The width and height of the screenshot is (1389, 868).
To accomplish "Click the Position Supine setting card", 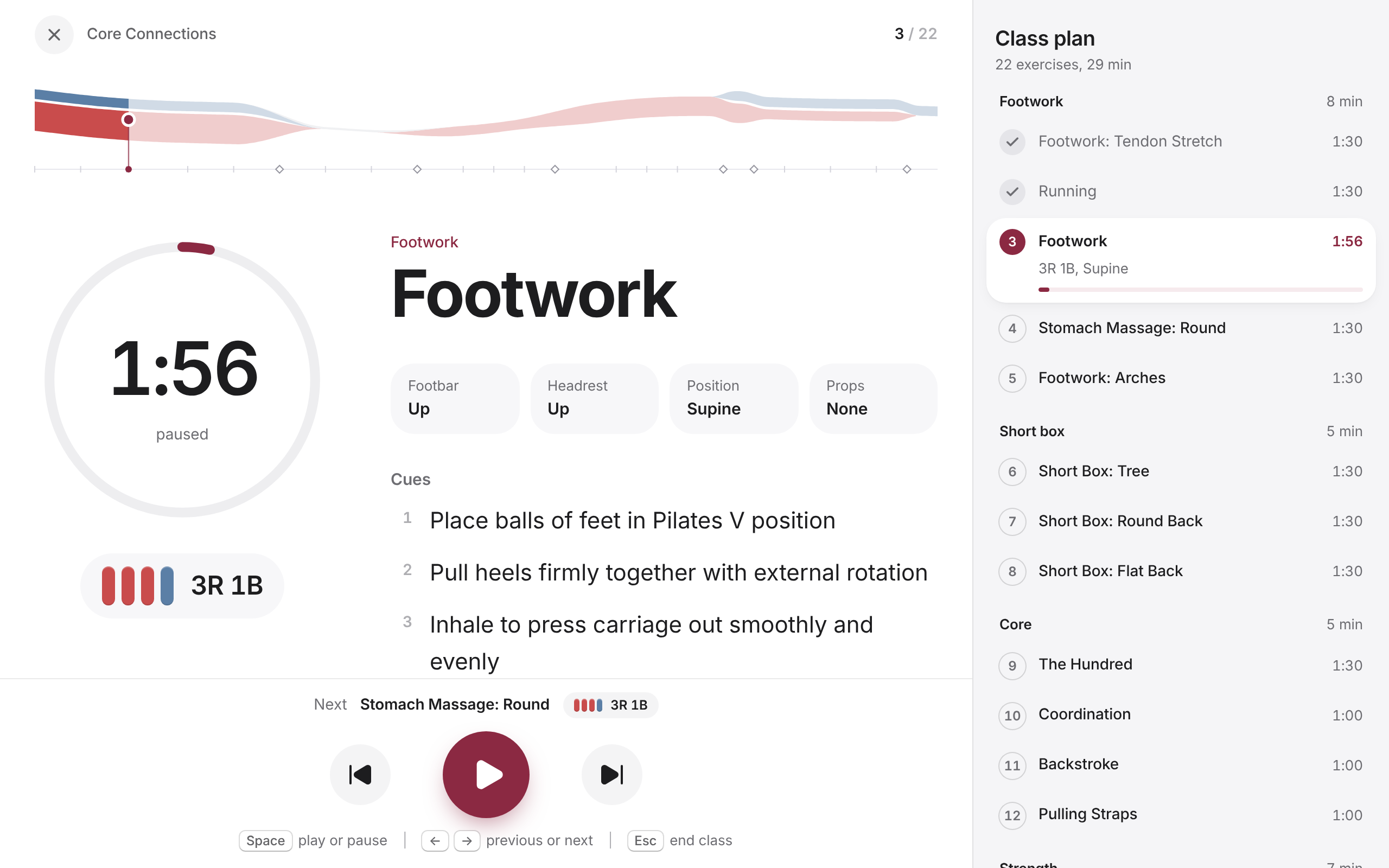I will 734,398.
